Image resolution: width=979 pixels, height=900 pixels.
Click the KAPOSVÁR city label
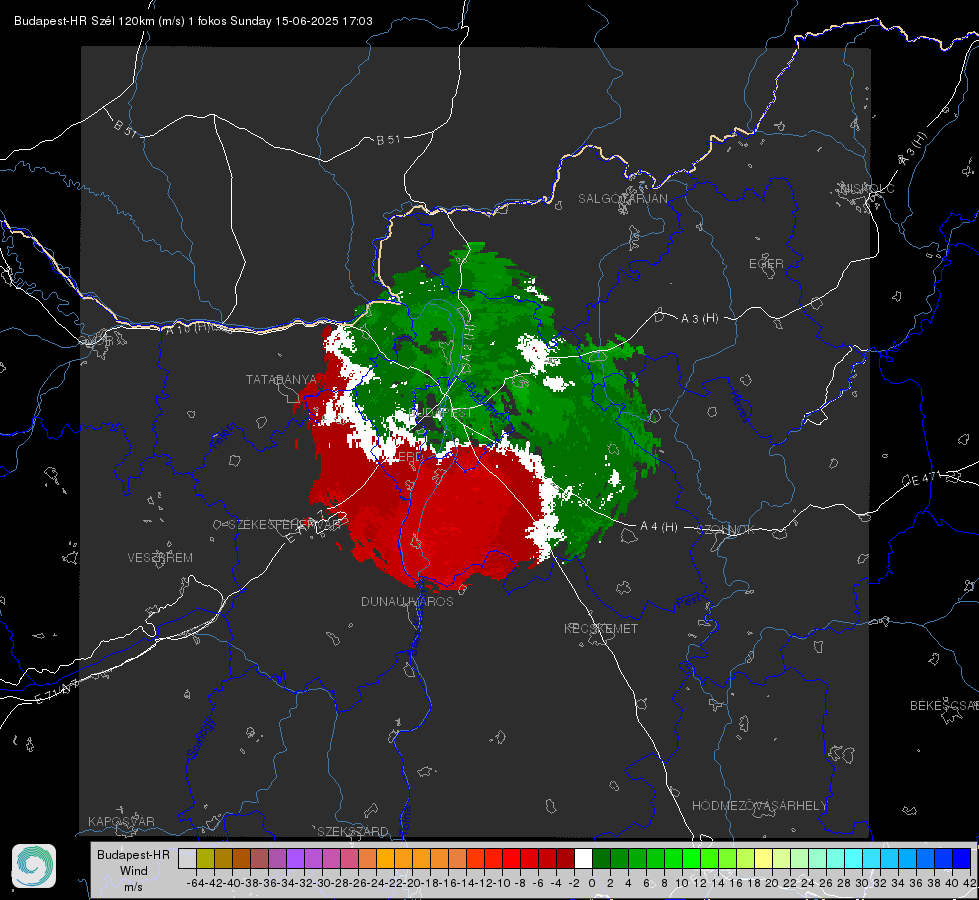121,821
